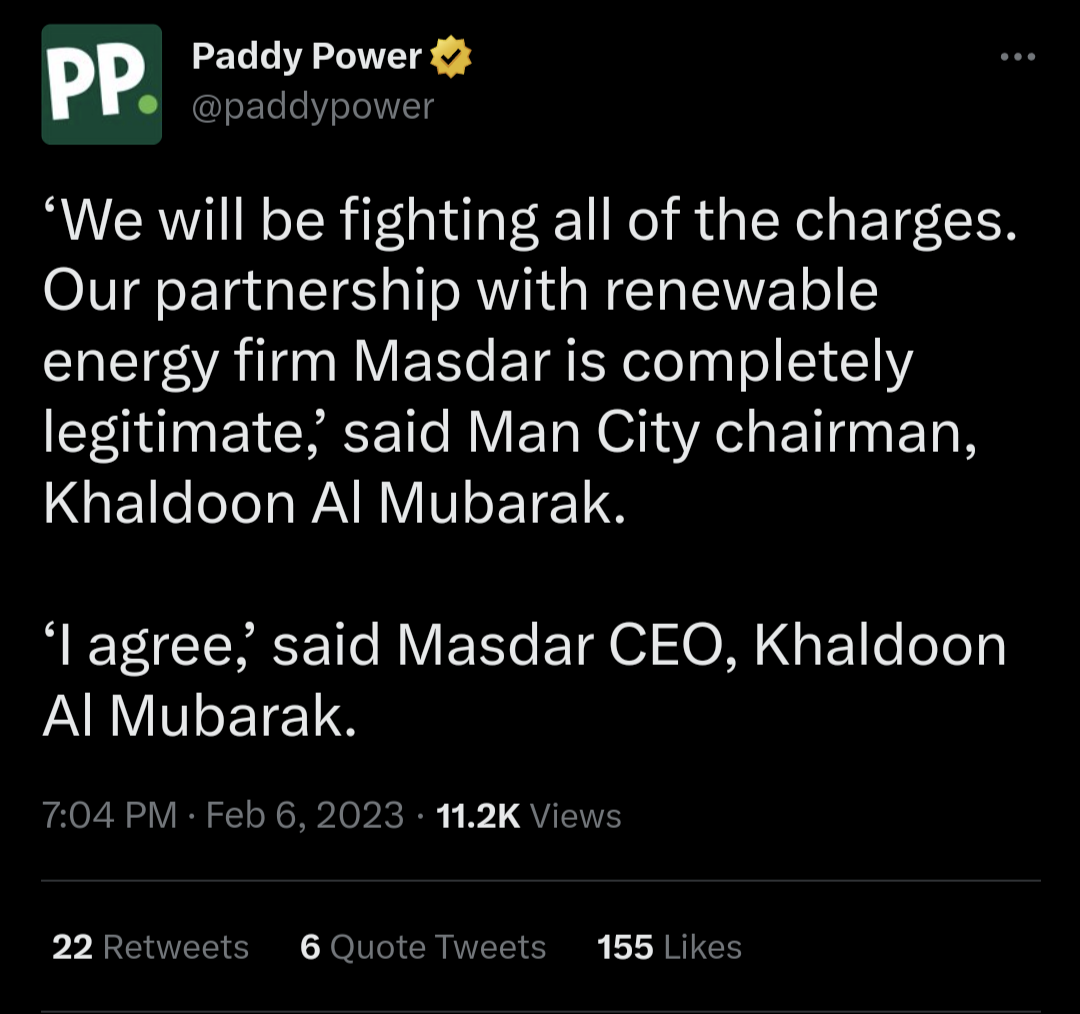Show the 155 Likes list
Screen dimensions: 1080x1014
tap(669, 947)
